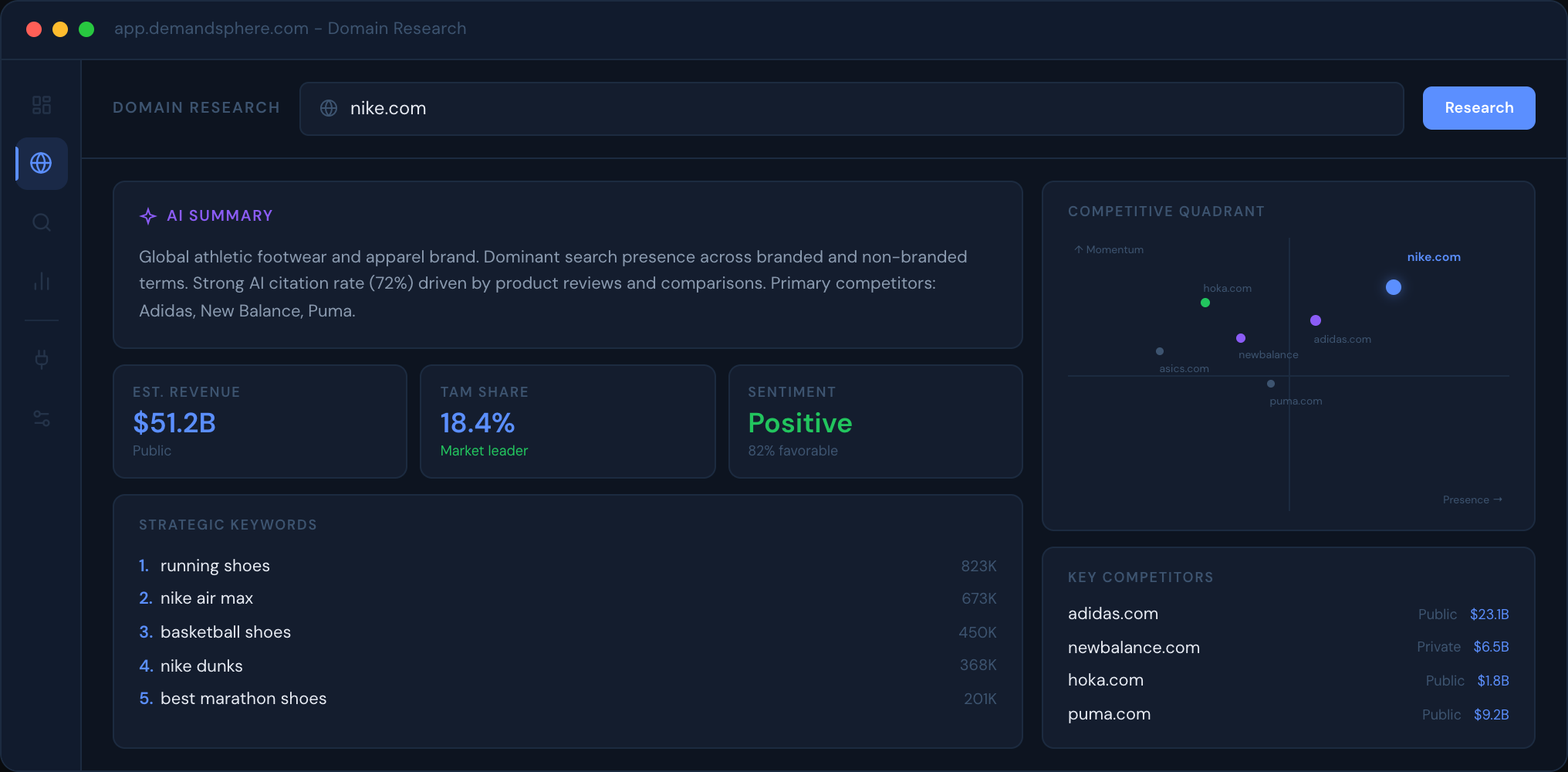The height and width of the screenshot is (772, 1568).
Task: Click the analytics bar chart sidebar icon
Action: click(x=41, y=282)
